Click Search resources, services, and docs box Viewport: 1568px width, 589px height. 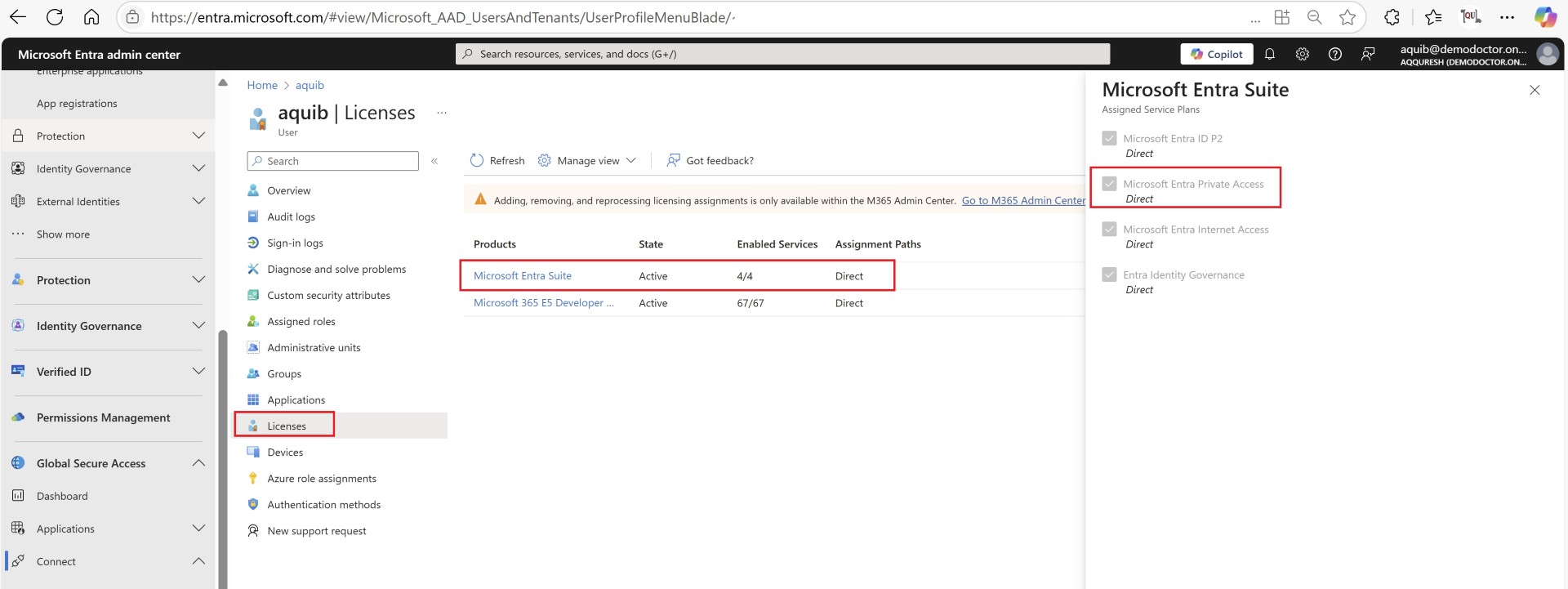click(x=782, y=54)
